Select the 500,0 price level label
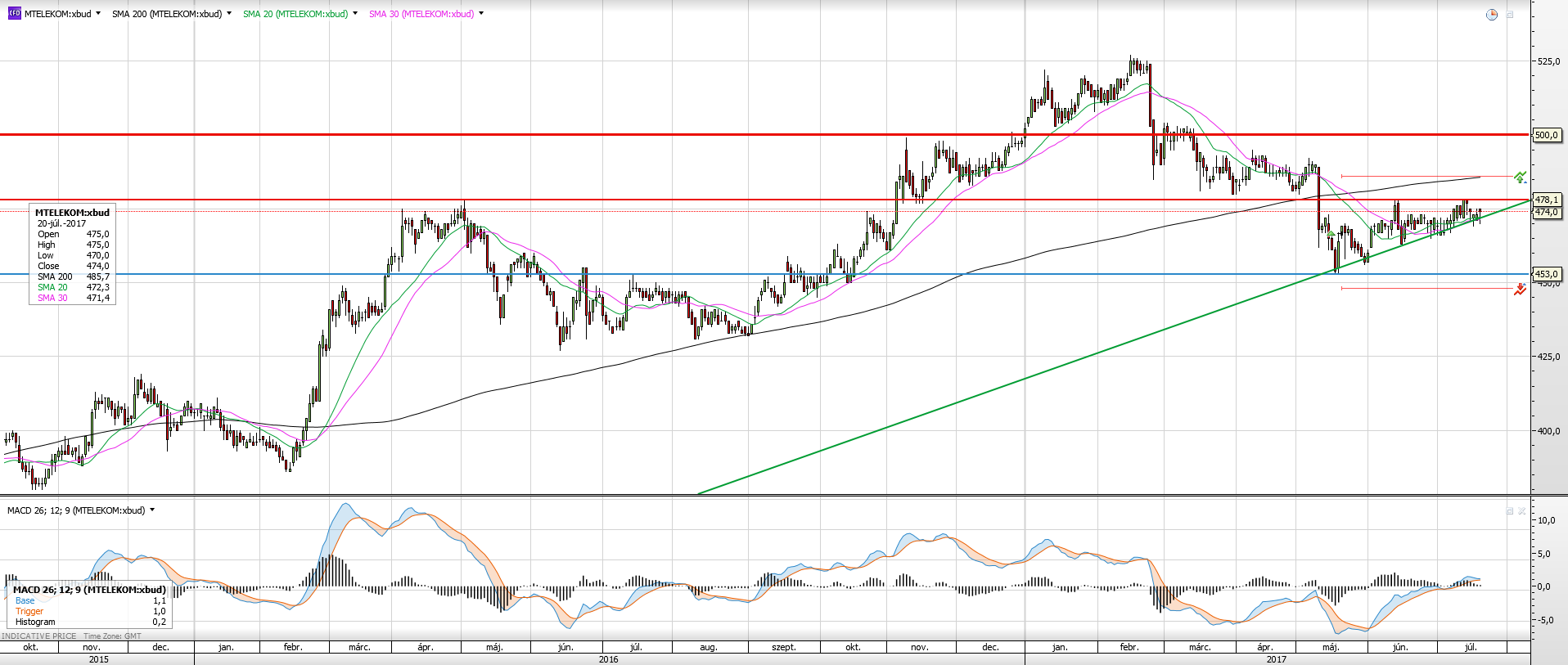 tap(1547, 135)
